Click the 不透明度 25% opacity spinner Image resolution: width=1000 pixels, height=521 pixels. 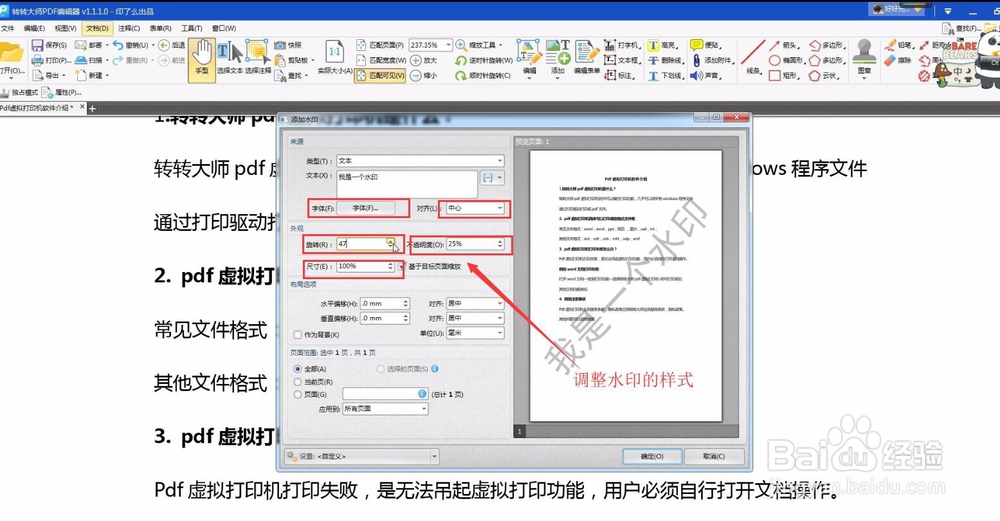click(500, 244)
